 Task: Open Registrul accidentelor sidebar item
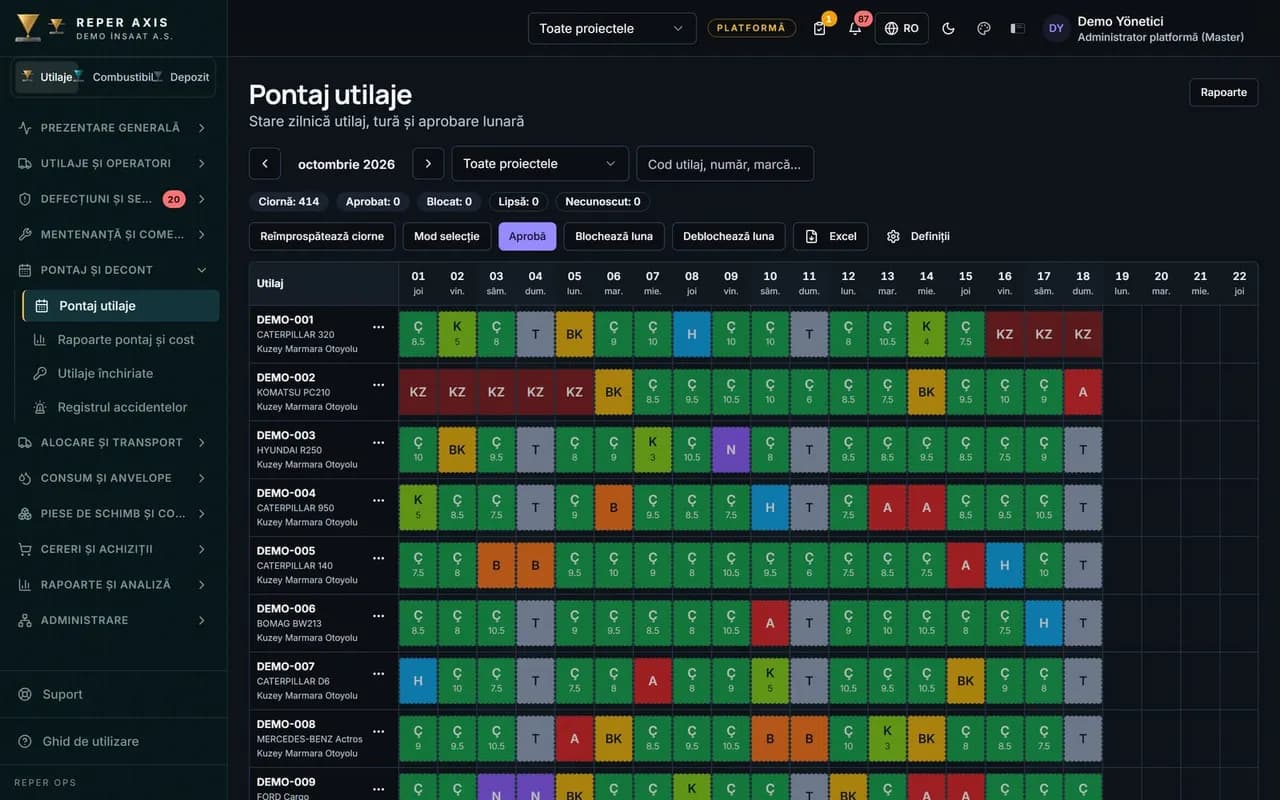(x=121, y=407)
